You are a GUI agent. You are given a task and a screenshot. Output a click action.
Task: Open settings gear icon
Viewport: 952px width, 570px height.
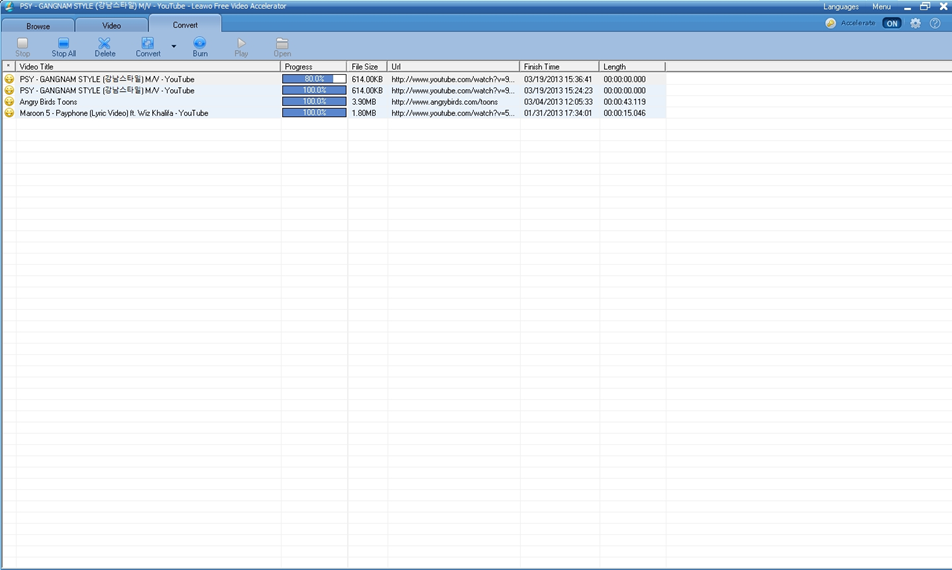pyautogui.click(x=916, y=23)
